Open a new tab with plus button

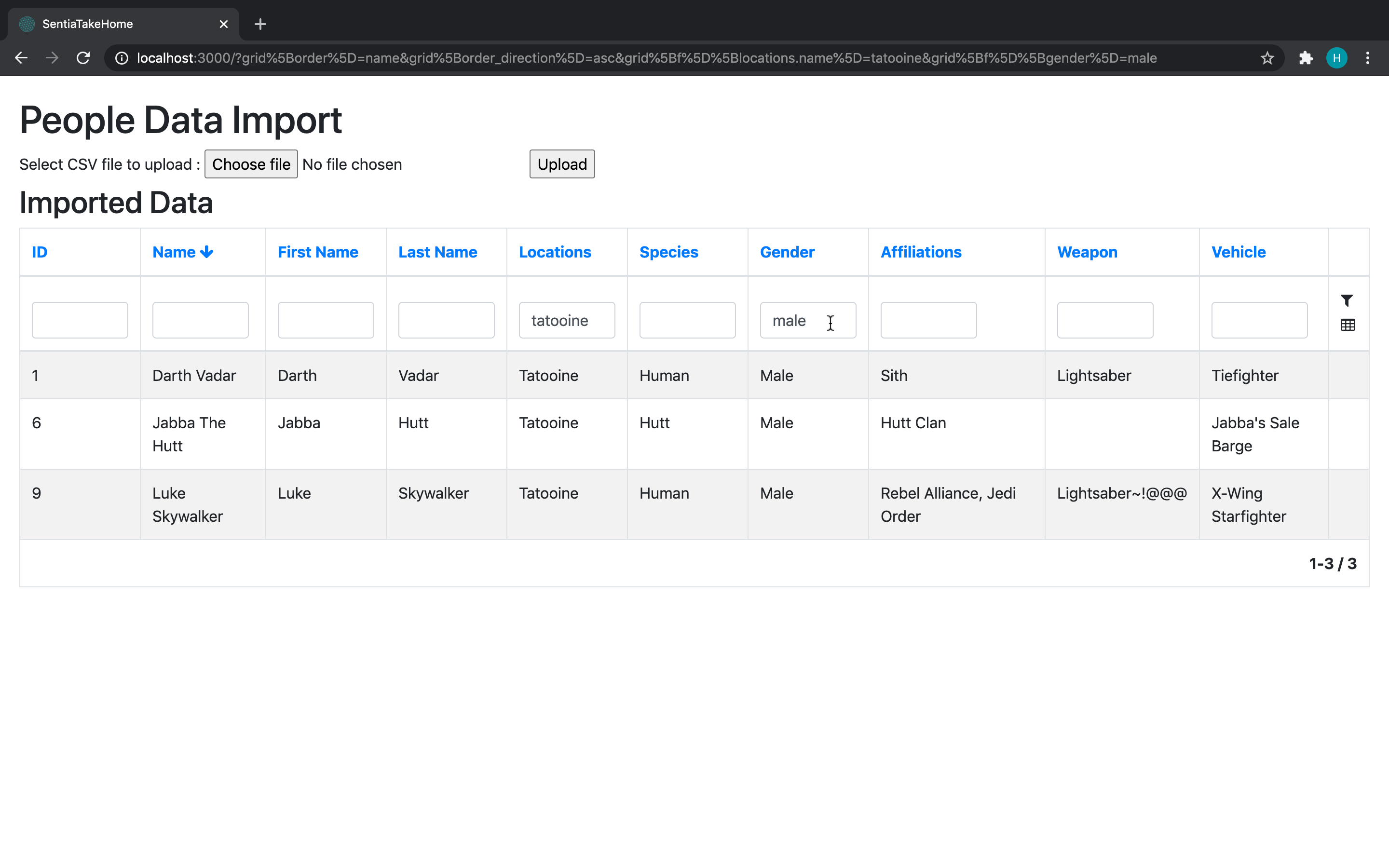[260, 24]
